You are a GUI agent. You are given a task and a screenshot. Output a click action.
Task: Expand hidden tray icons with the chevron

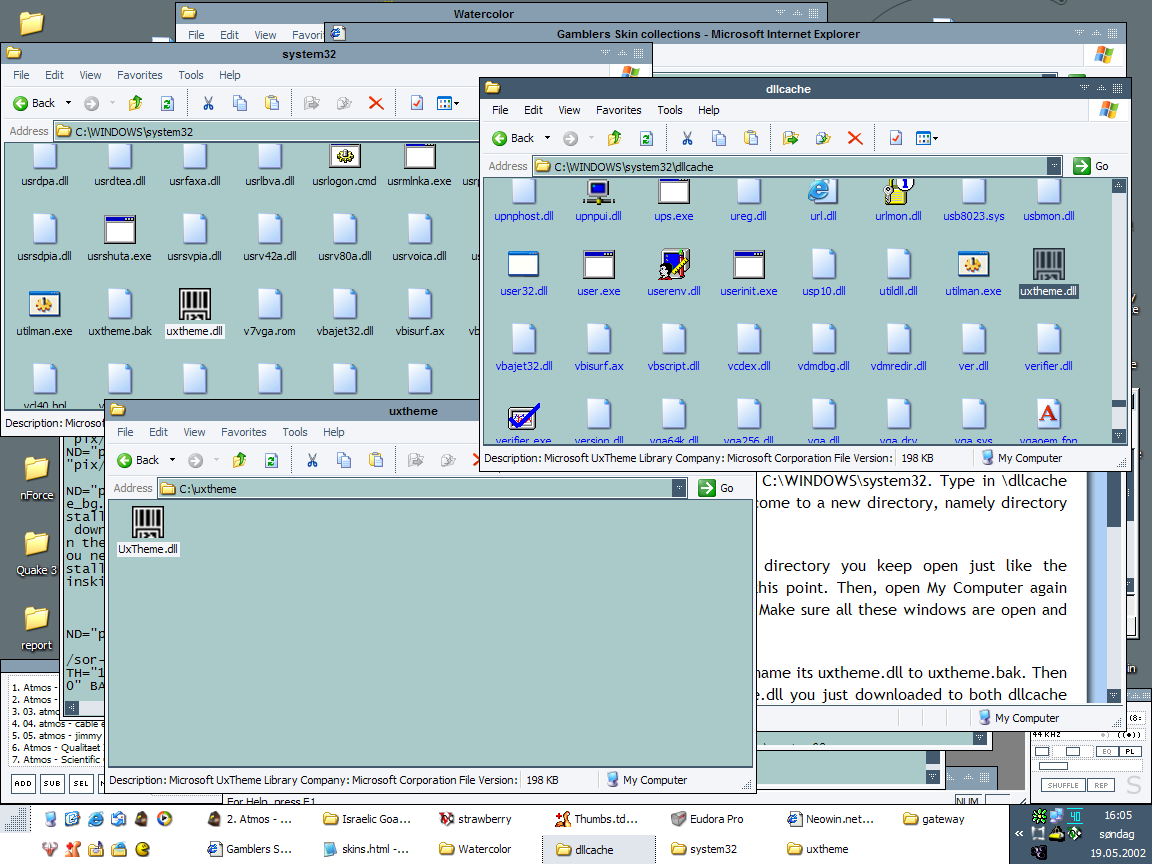pyautogui.click(x=1019, y=834)
